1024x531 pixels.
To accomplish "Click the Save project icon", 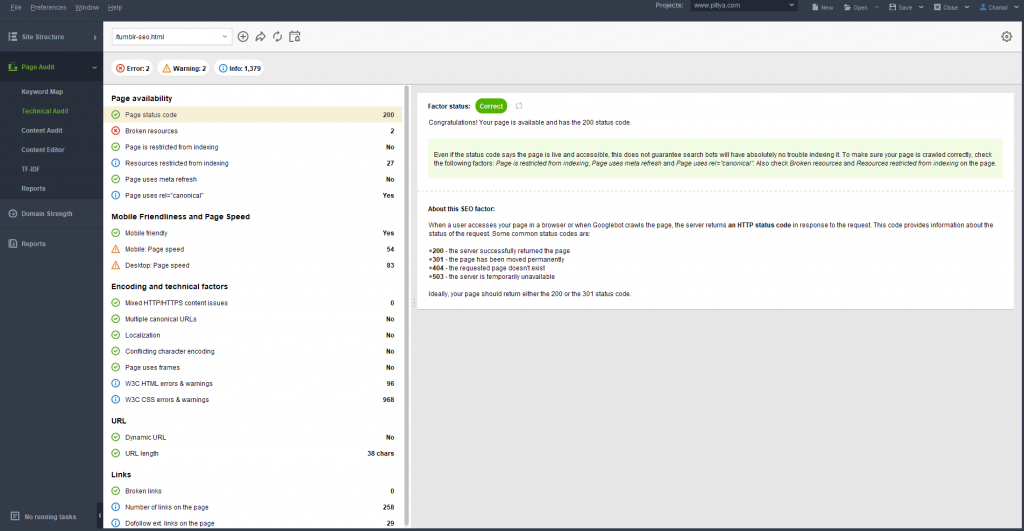I will 898,7.
